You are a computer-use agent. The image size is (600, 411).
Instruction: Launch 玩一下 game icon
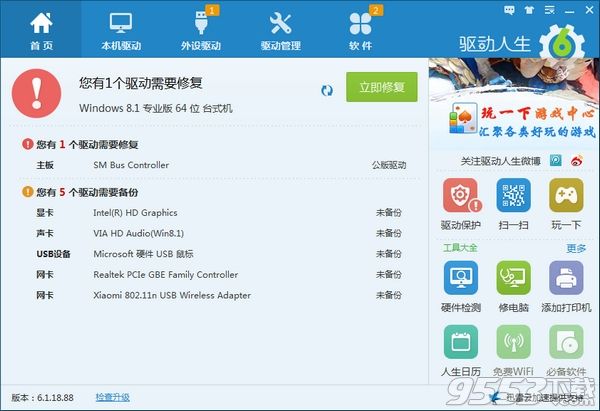point(566,204)
